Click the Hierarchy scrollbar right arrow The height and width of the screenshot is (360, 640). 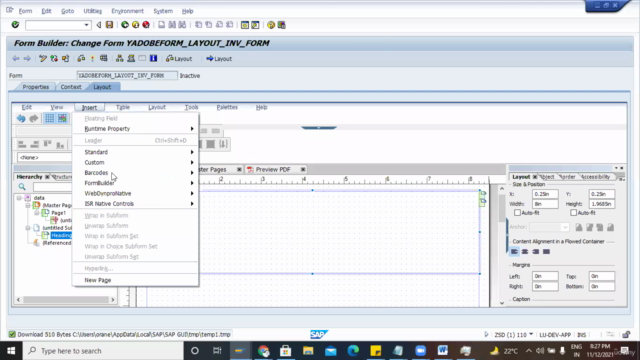pyautogui.click(x=113, y=300)
